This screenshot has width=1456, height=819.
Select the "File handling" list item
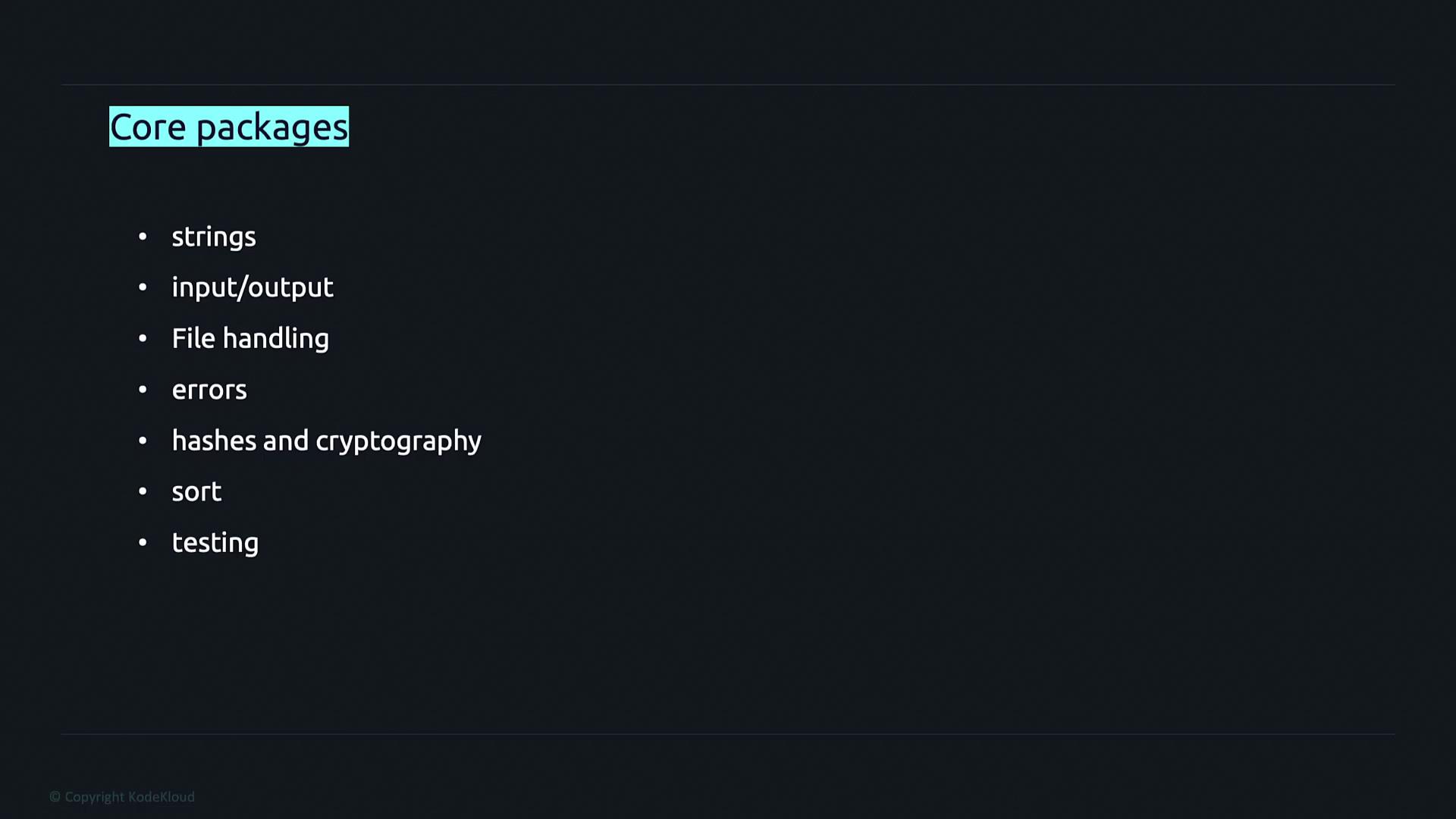(250, 338)
